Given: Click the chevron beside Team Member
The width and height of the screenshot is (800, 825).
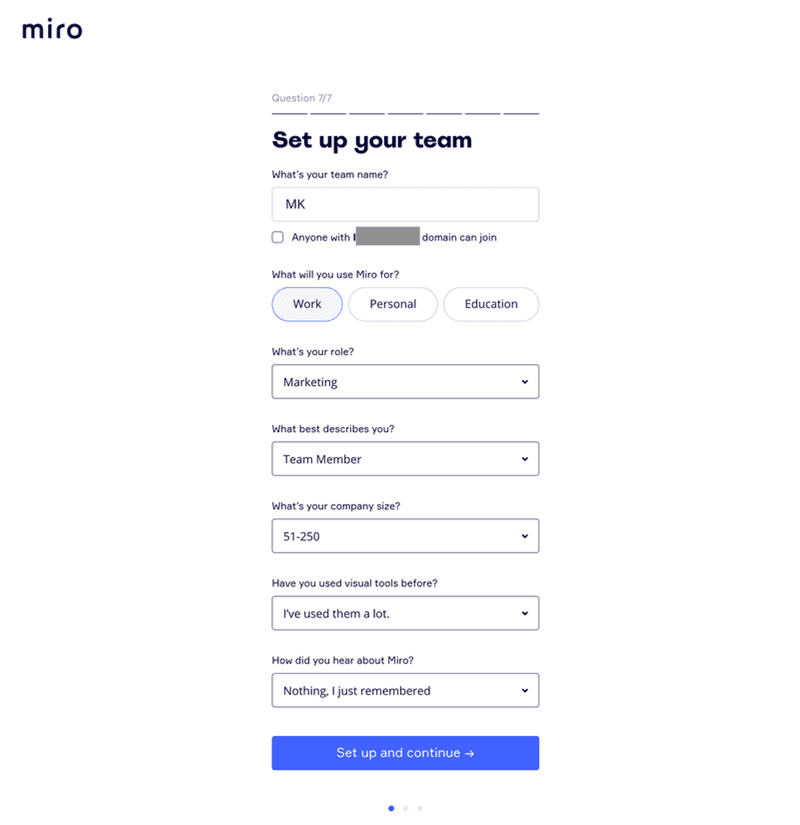Looking at the screenshot, I should (527, 458).
